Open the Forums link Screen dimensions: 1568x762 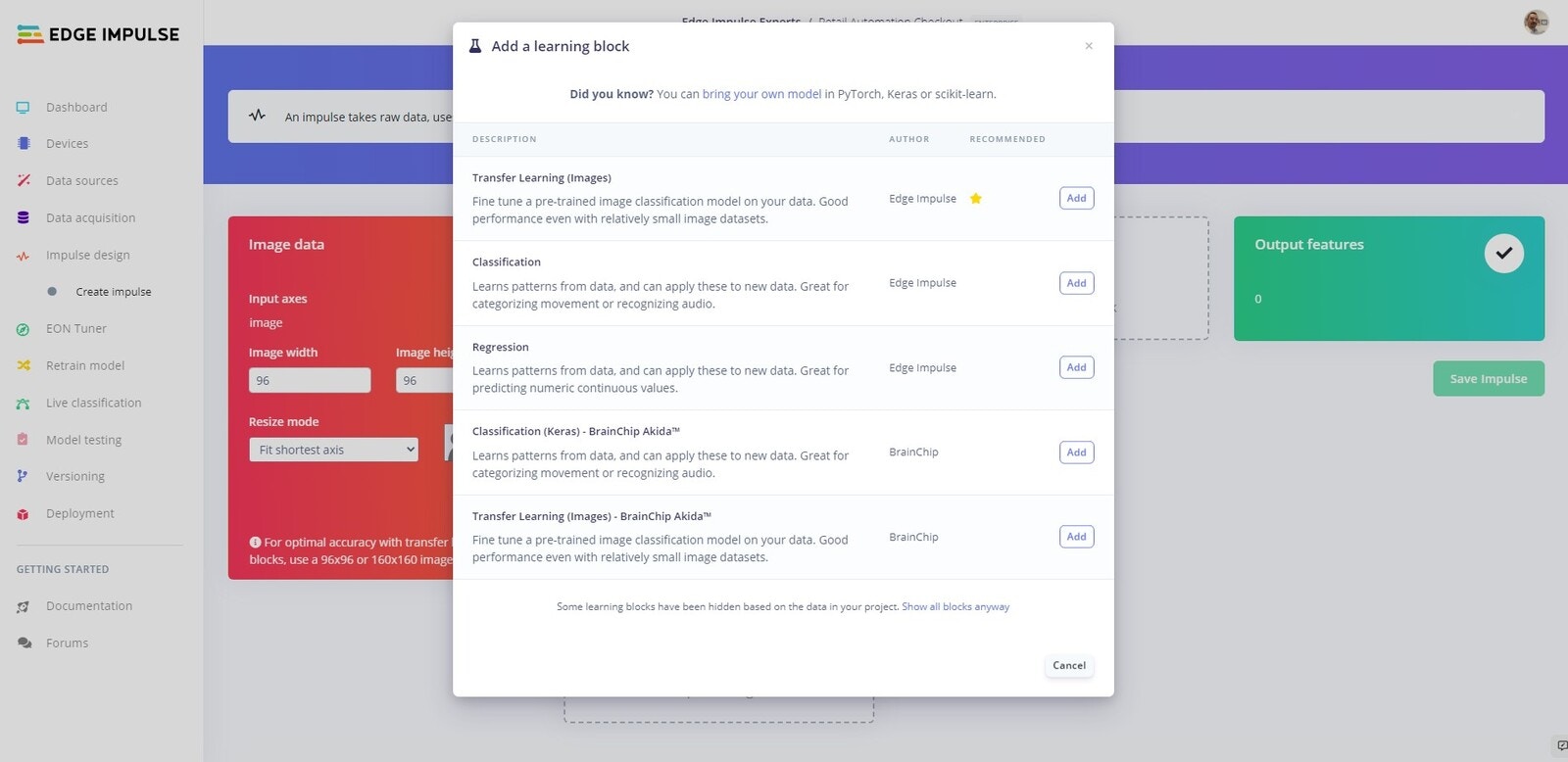68,643
